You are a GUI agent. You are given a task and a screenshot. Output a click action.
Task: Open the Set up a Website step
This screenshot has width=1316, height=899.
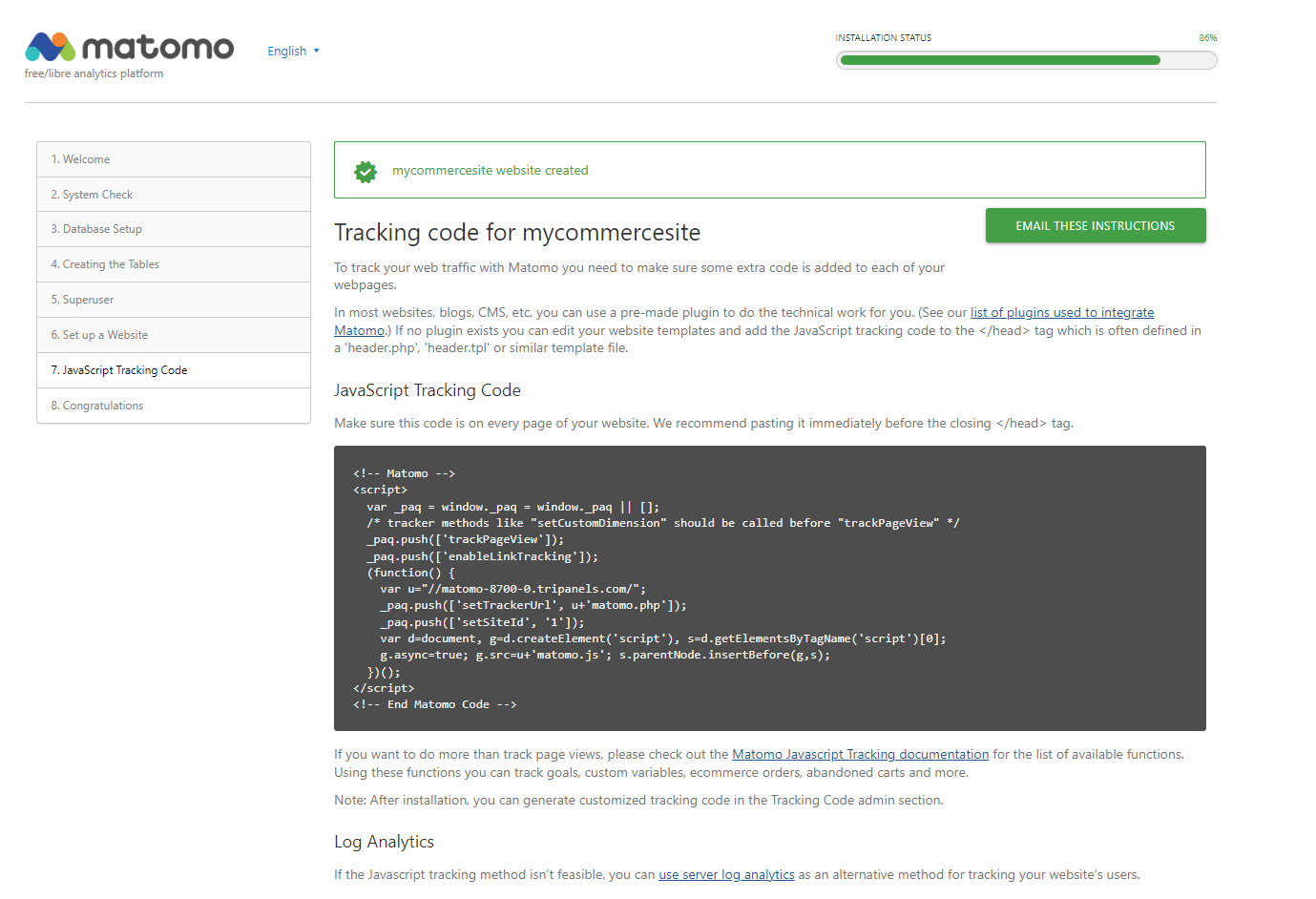tap(174, 335)
